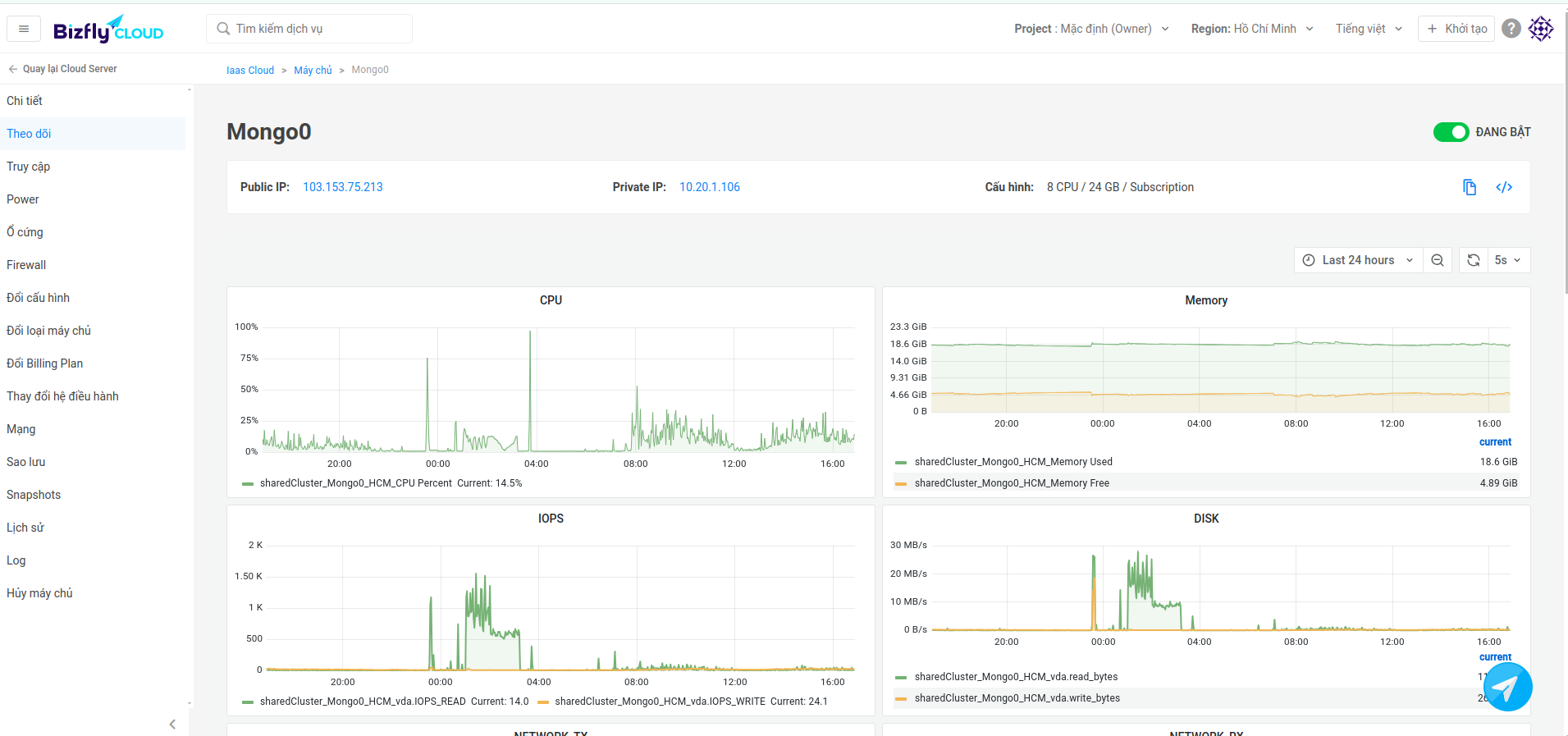Click the zoom out time range icon
Image resolution: width=1568 pixels, height=736 pixels.
click(1437, 260)
